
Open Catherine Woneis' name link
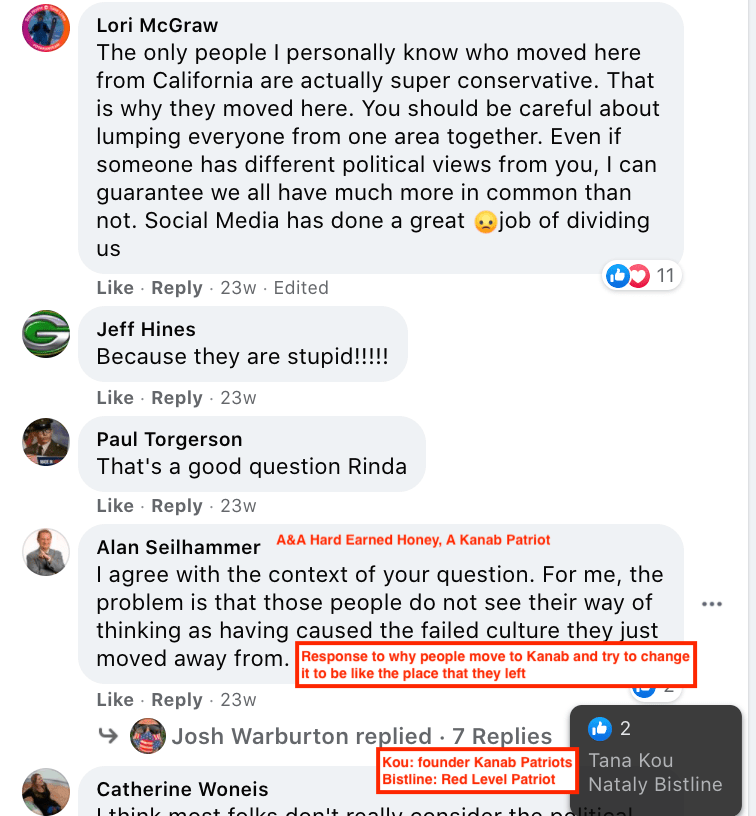coord(182,789)
